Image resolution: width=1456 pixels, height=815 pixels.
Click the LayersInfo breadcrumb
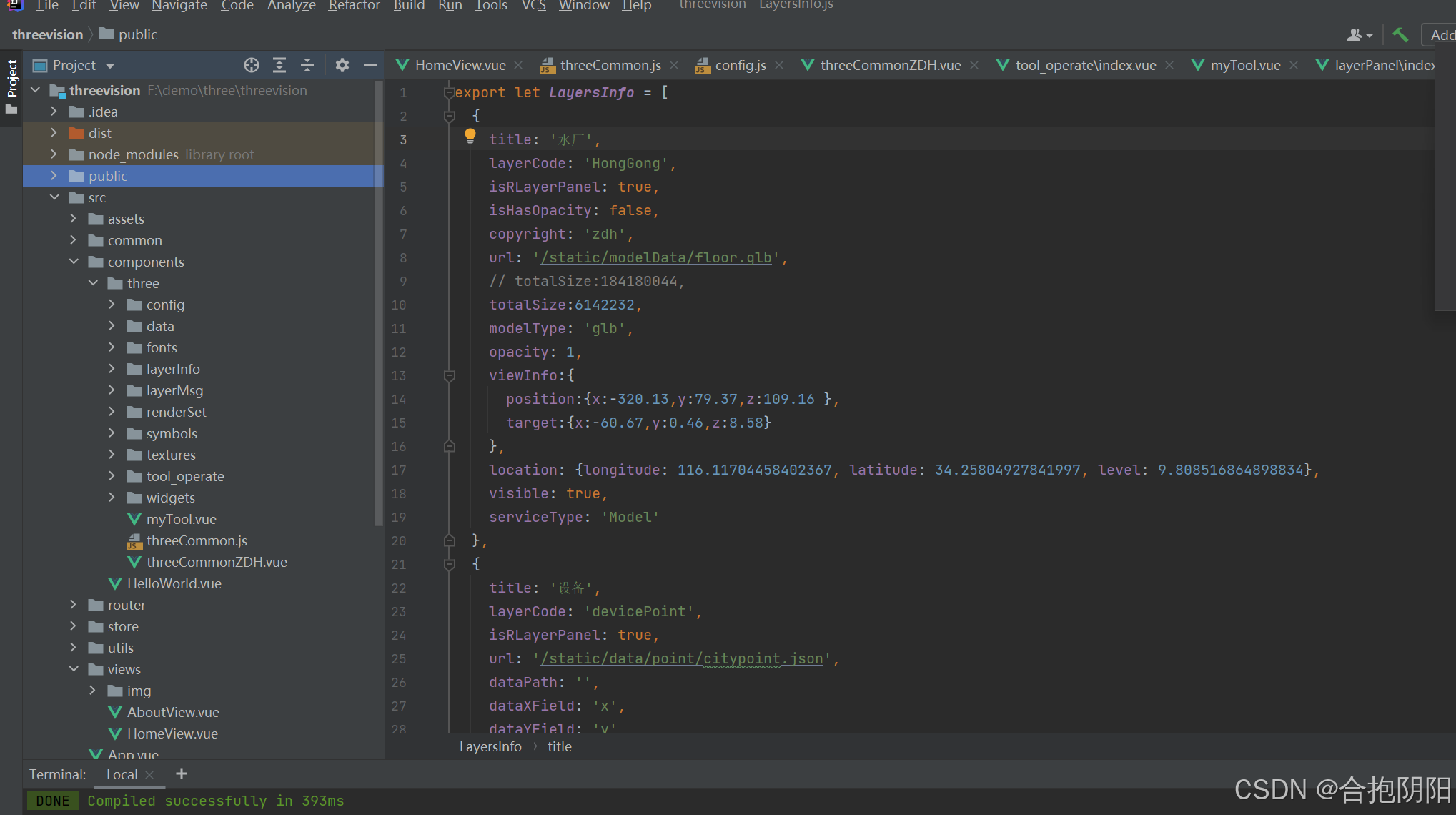(x=490, y=746)
